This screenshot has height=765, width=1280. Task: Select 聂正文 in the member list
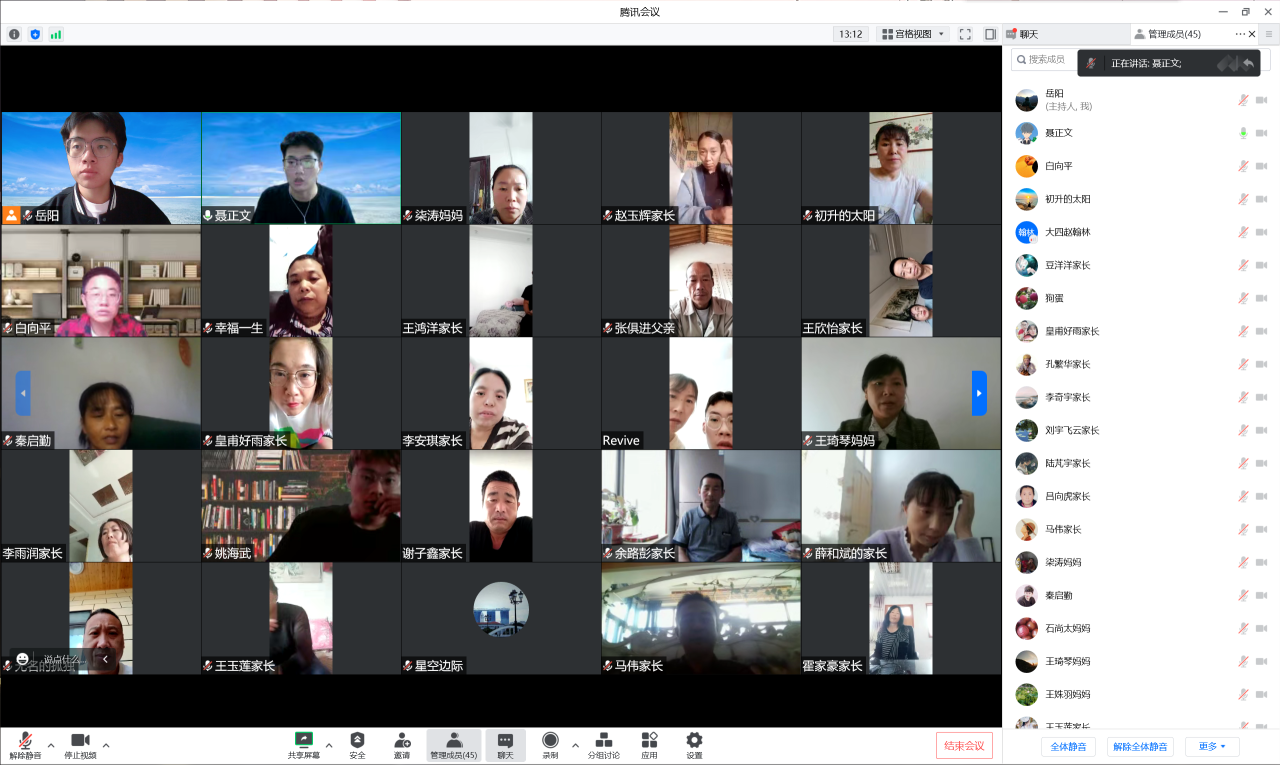pos(1059,133)
